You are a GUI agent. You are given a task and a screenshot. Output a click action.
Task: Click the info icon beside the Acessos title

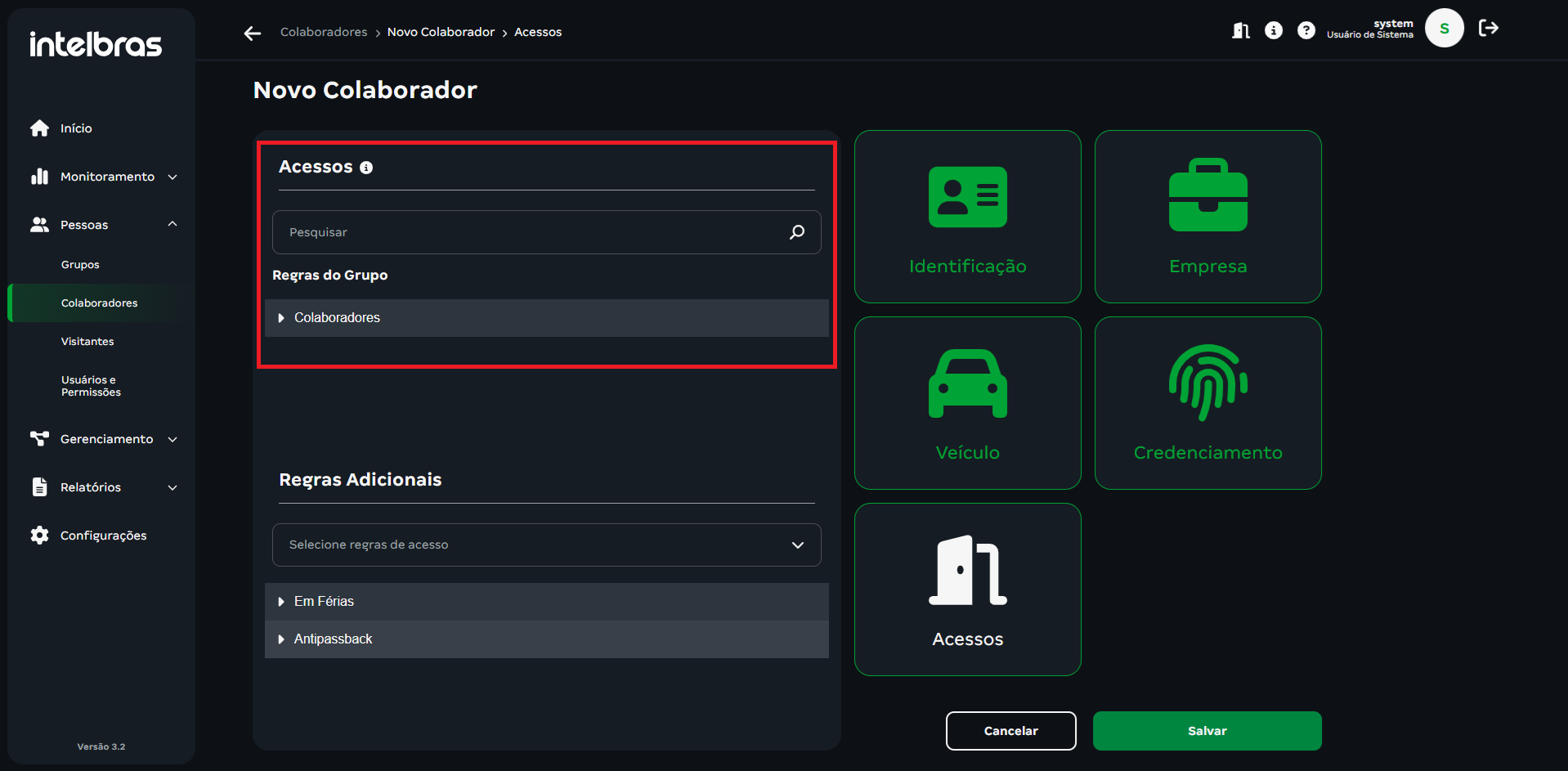[366, 168]
